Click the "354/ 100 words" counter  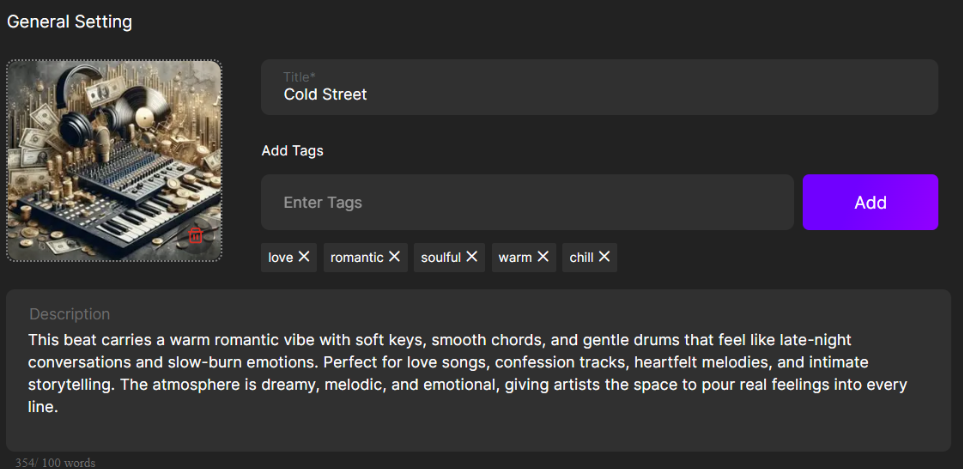55,462
